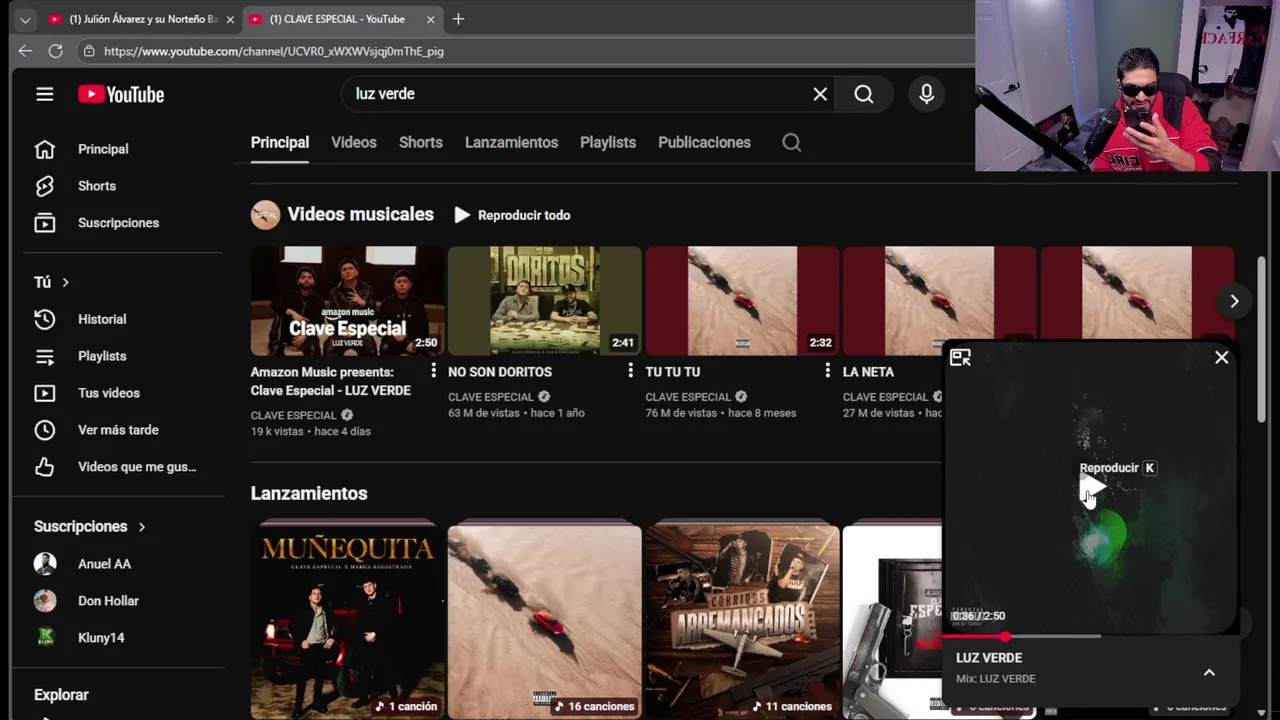
Task: Open options for TU TU TU video
Action: (827, 371)
